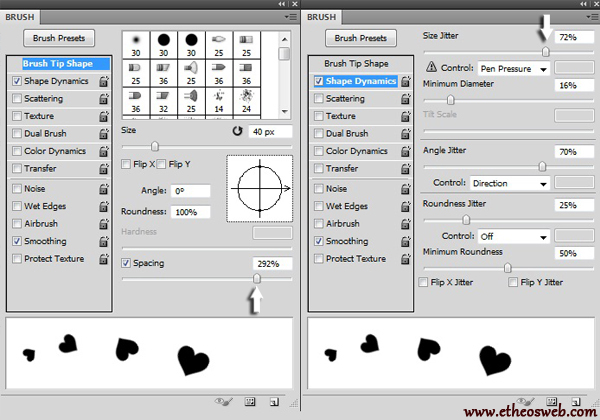The height and width of the screenshot is (420, 600).
Task: Open the Pen Pressure control dropdown
Action: 513,69
